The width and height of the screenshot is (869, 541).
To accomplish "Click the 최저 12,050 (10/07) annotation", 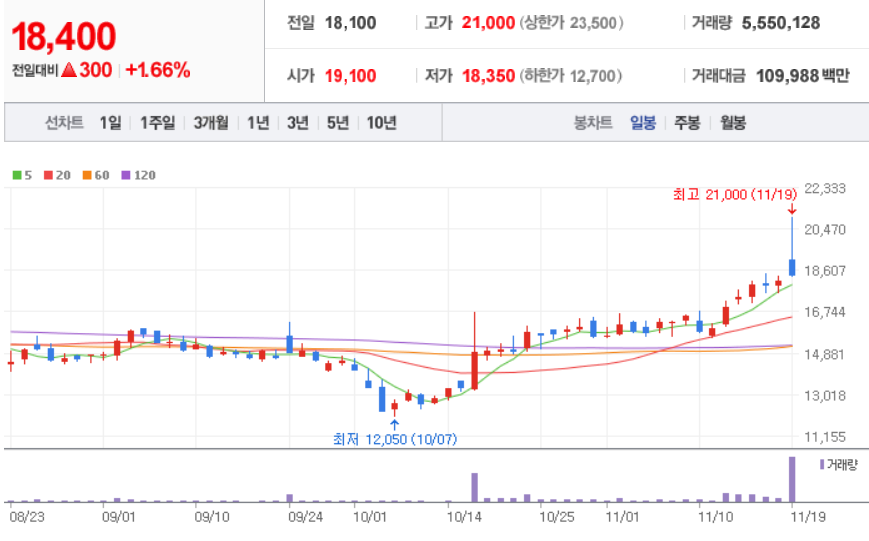I will (x=395, y=439).
